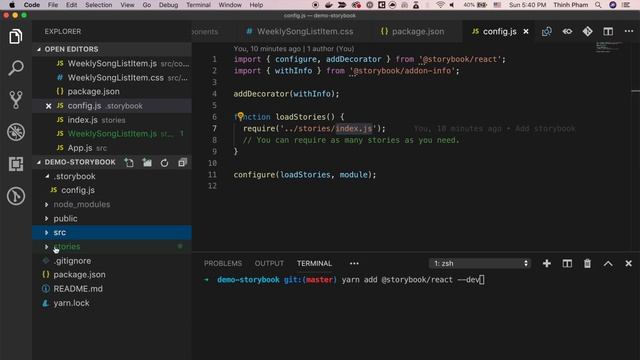Click the toggle file blame icon

point(567,31)
